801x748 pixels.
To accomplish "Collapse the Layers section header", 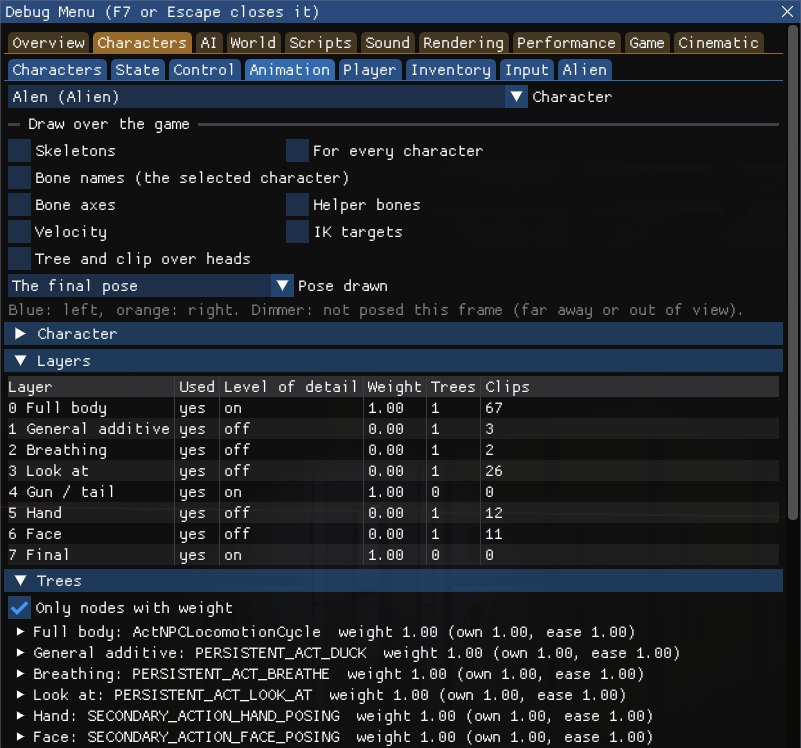I will (x=393, y=361).
